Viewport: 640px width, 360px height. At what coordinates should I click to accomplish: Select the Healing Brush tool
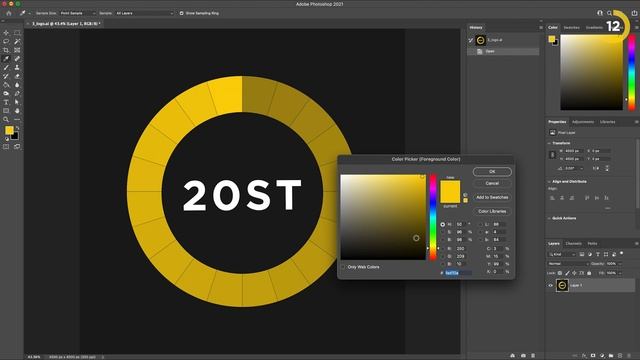coord(17,59)
